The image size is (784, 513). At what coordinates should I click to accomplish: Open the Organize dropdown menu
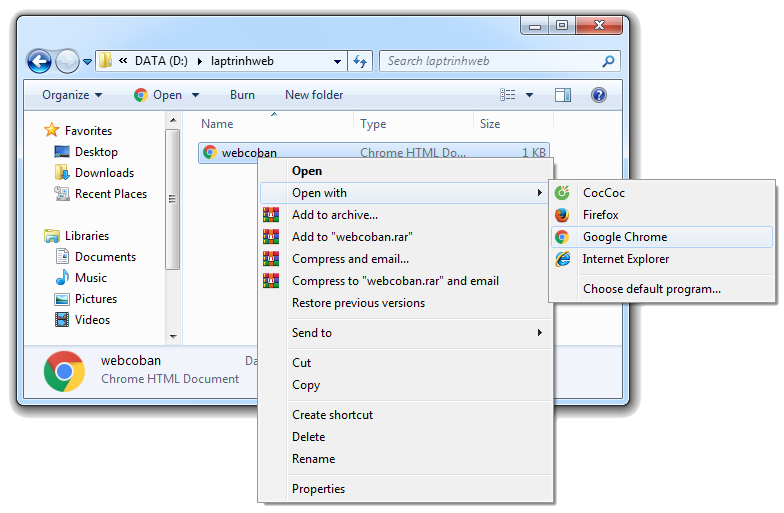coord(72,95)
